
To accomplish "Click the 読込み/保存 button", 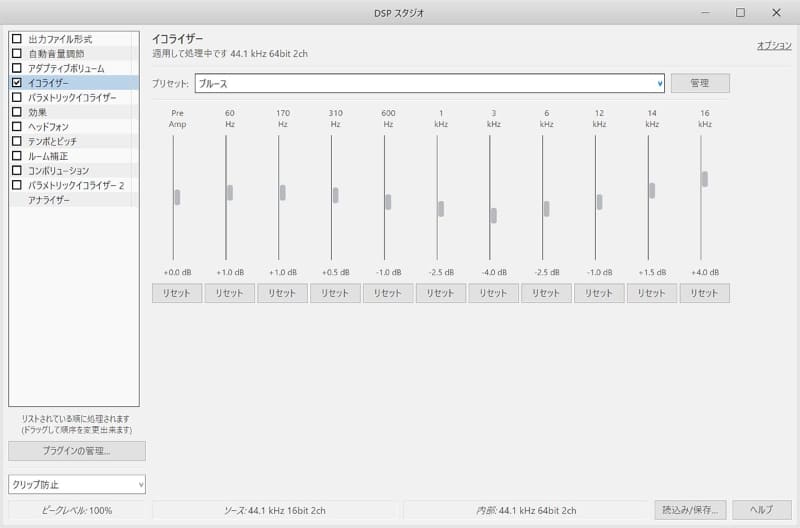I will tap(690, 510).
